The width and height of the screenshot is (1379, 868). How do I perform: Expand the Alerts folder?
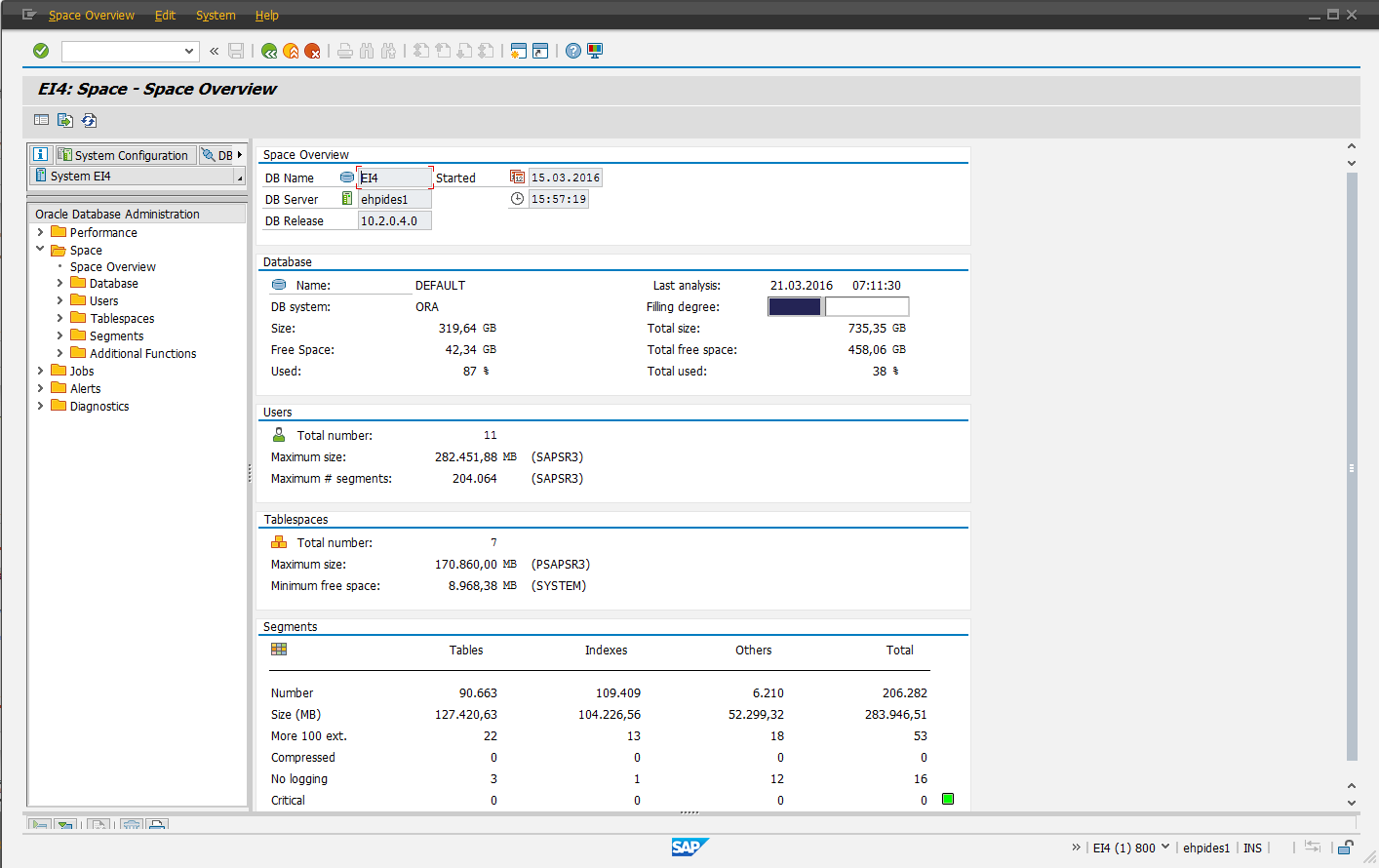[x=40, y=388]
